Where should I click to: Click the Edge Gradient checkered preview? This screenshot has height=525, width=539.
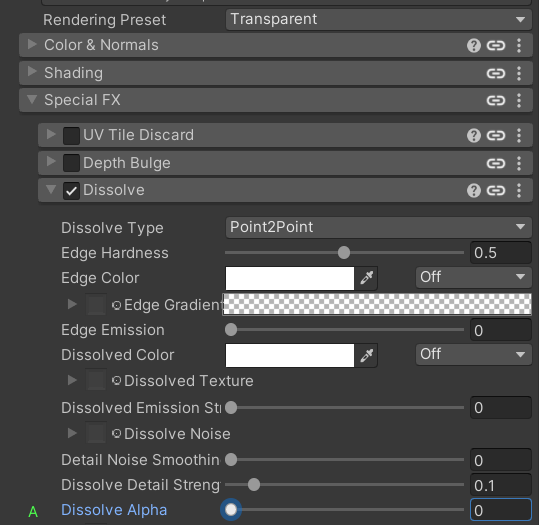(x=377, y=304)
